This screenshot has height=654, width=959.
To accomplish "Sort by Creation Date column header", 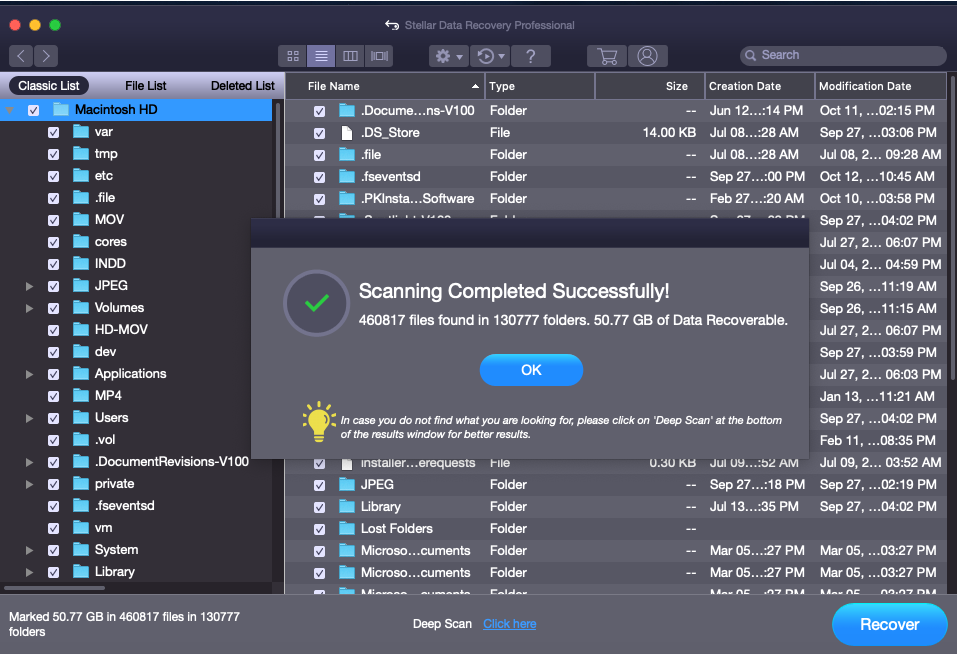I will pyautogui.click(x=760, y=86).
